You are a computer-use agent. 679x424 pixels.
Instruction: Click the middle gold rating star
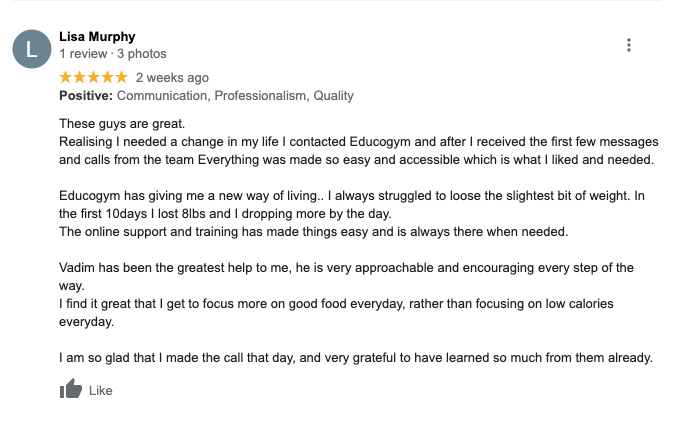pyautogui.click(x=94, y=78)
